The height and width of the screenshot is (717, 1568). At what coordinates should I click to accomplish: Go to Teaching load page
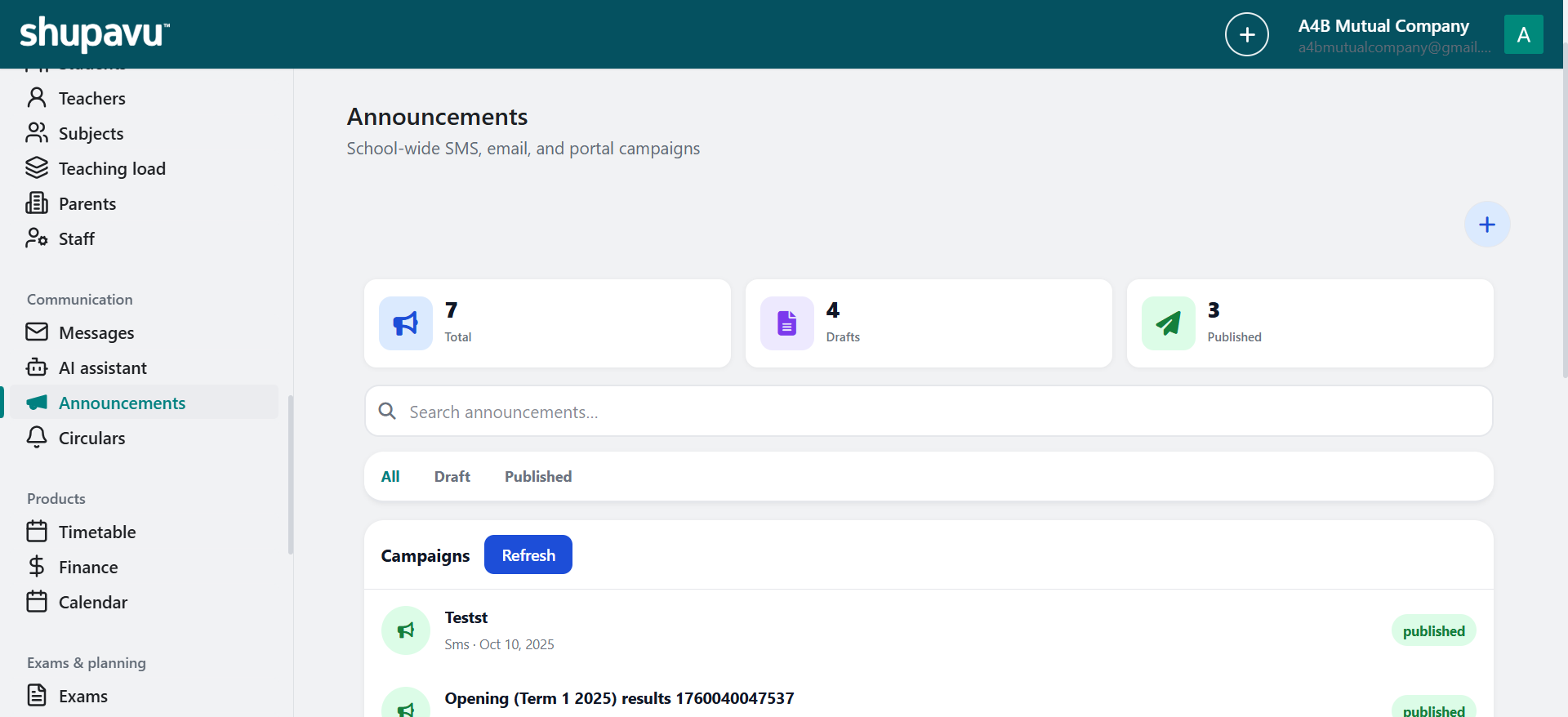point(112,169)
